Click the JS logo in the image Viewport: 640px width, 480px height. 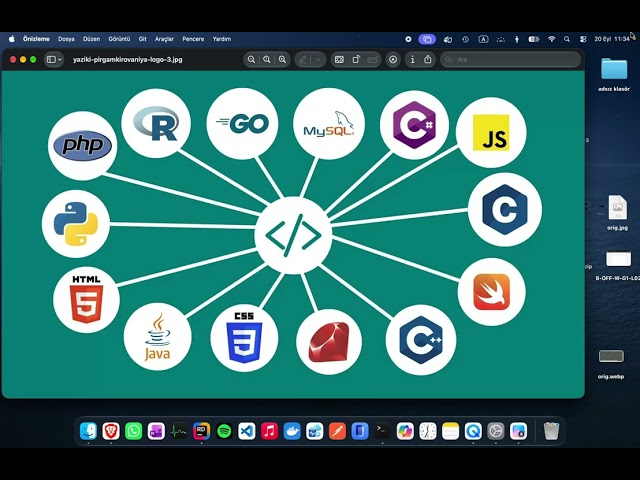pyautogui.click(x=491, y=133)
